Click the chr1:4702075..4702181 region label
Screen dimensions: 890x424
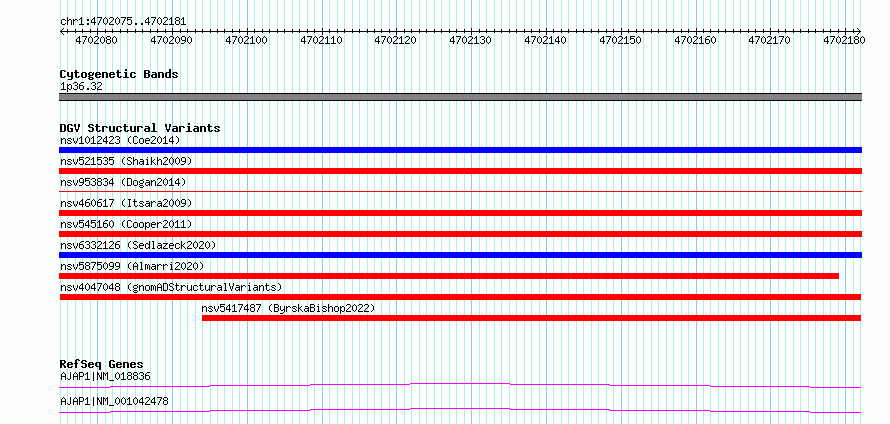pos(123,21)
